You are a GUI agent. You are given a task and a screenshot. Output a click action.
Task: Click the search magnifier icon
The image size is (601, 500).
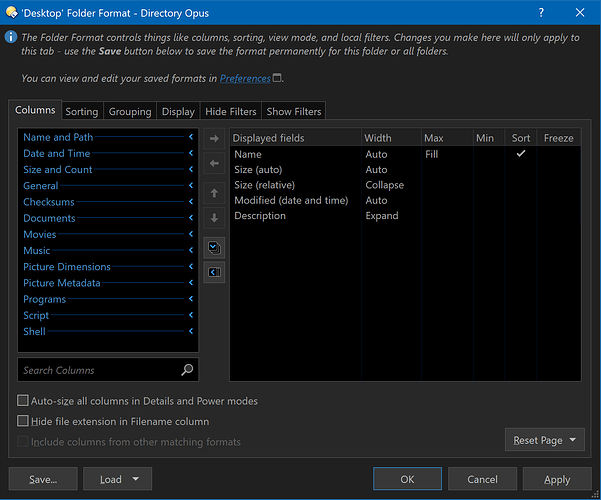tap(187, 370)
